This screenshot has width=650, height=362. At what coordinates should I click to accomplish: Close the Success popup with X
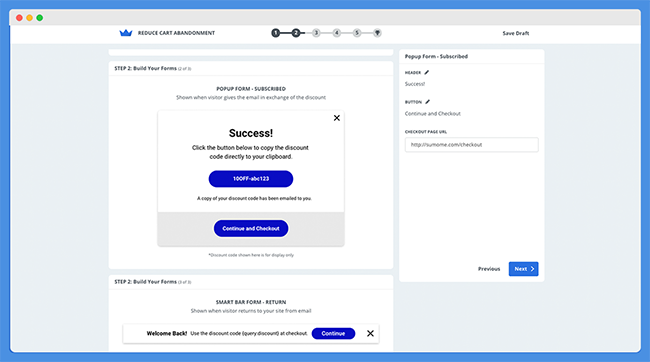point(337,118)
